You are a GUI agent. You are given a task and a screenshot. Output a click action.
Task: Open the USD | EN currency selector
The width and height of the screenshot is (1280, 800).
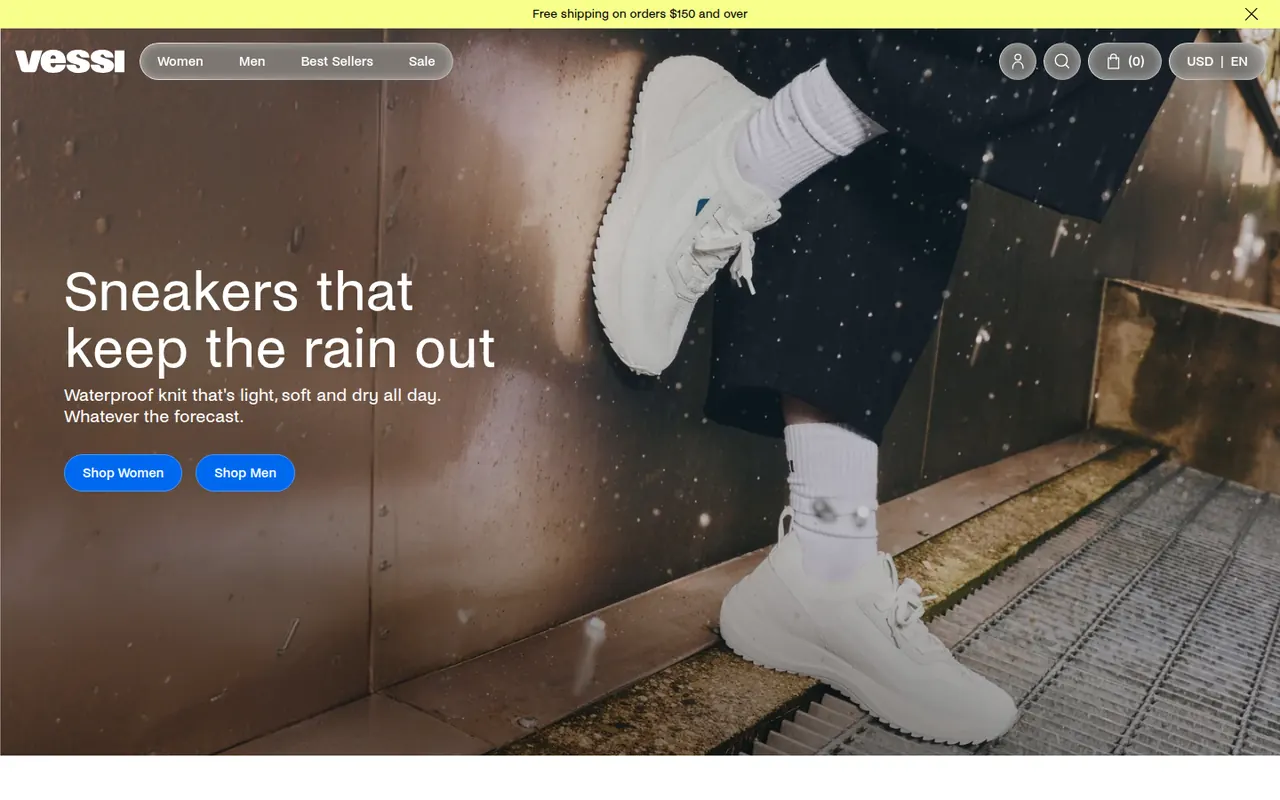1217,61
